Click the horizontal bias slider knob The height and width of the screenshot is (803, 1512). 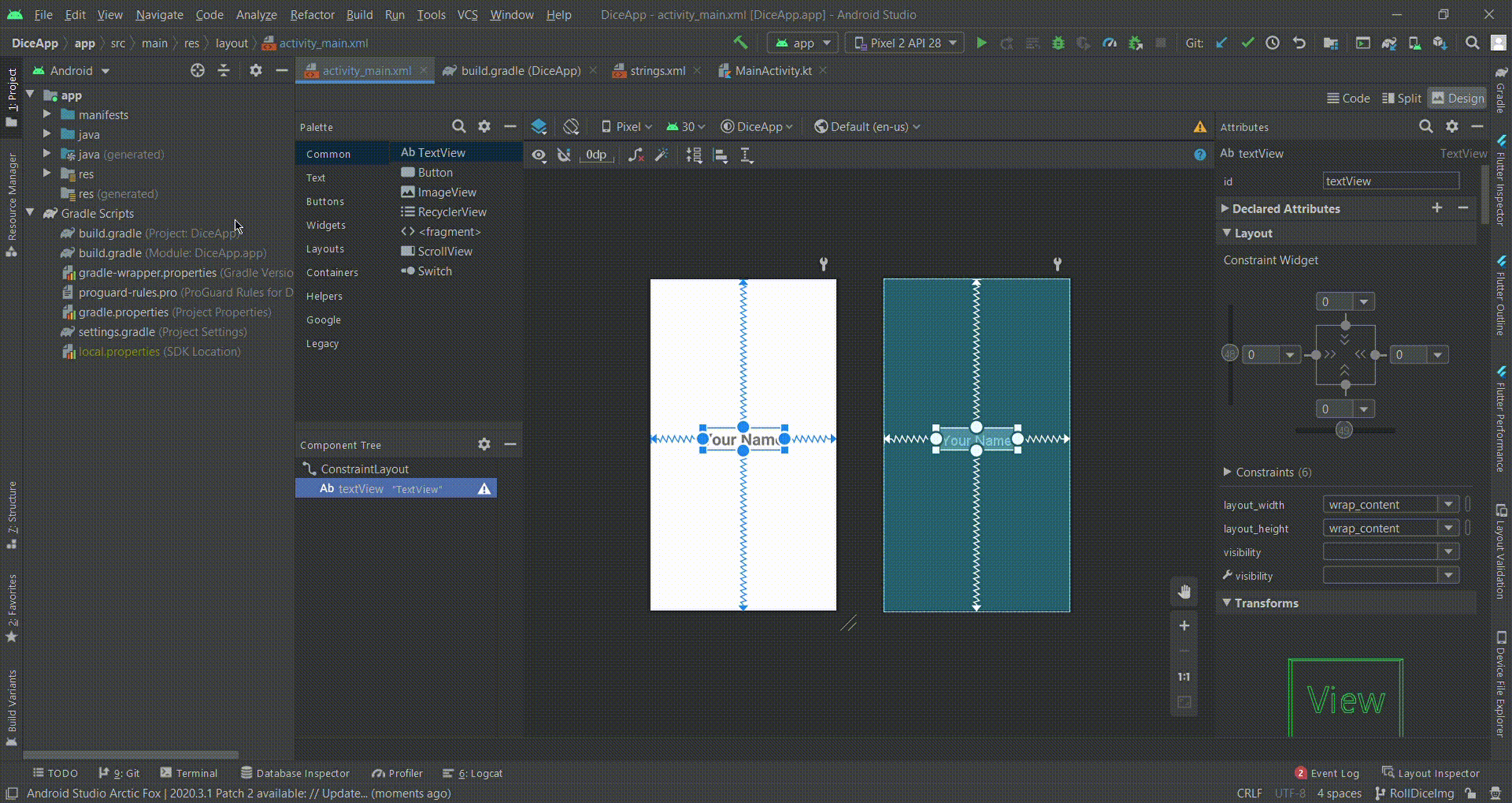tap(1343, 430)
